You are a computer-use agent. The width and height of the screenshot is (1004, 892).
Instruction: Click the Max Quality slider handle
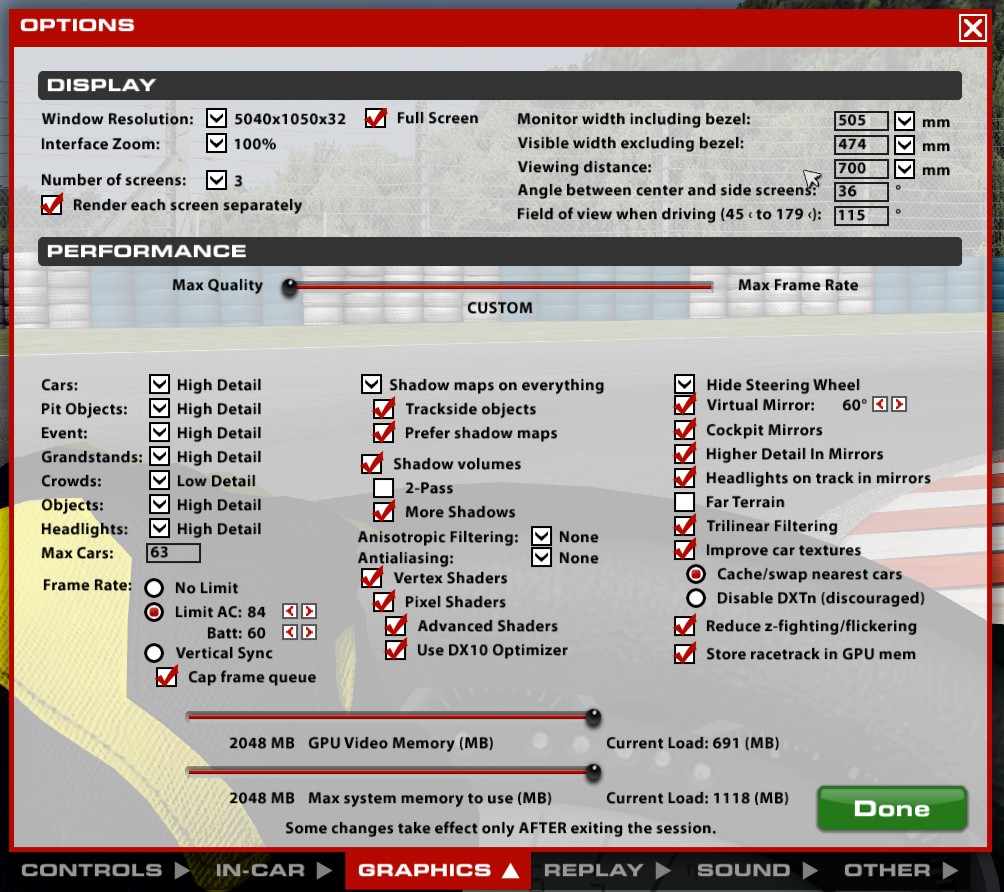(289, 287)
